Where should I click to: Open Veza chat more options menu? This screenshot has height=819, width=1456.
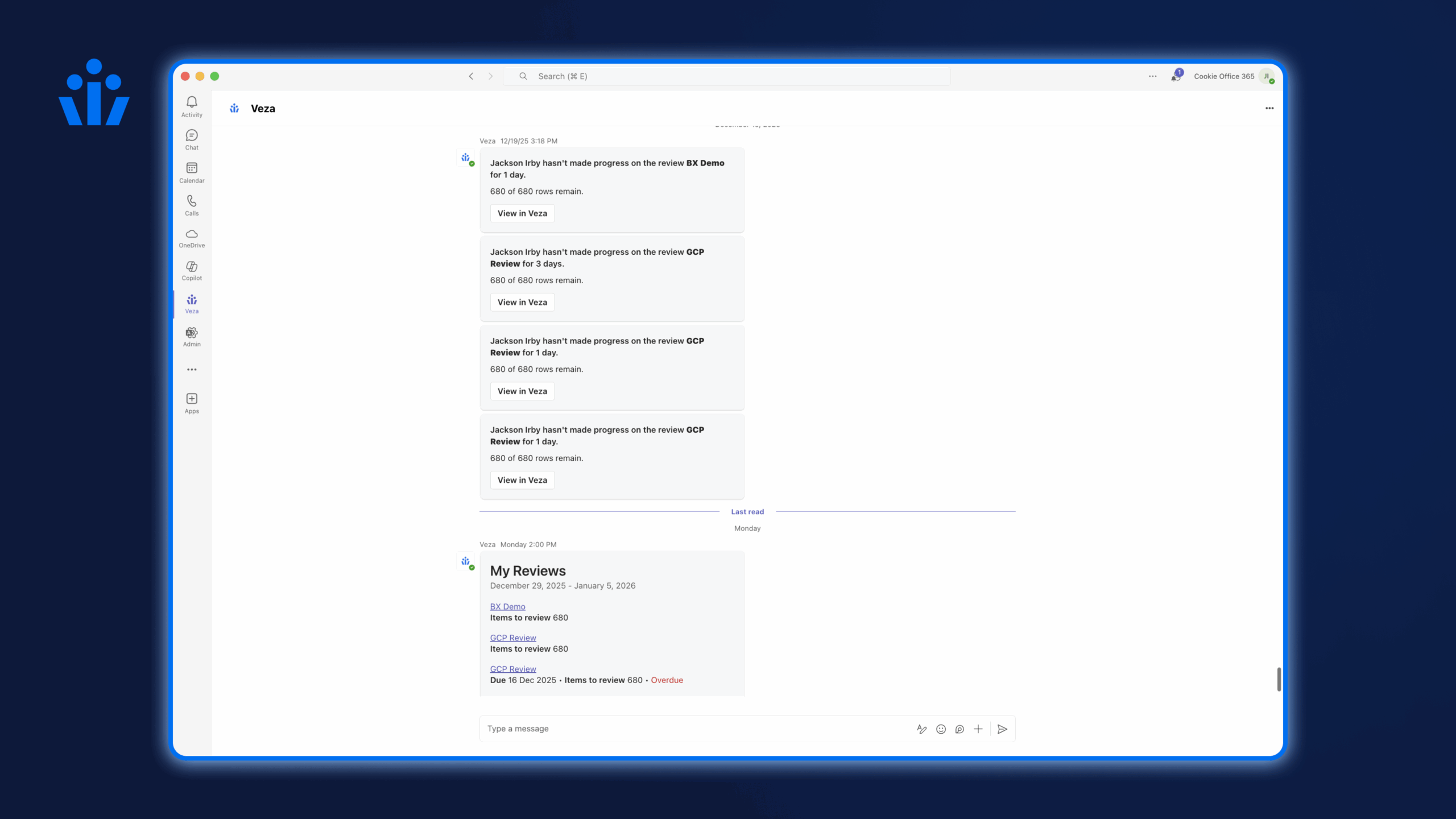[x=1269, y=108]
